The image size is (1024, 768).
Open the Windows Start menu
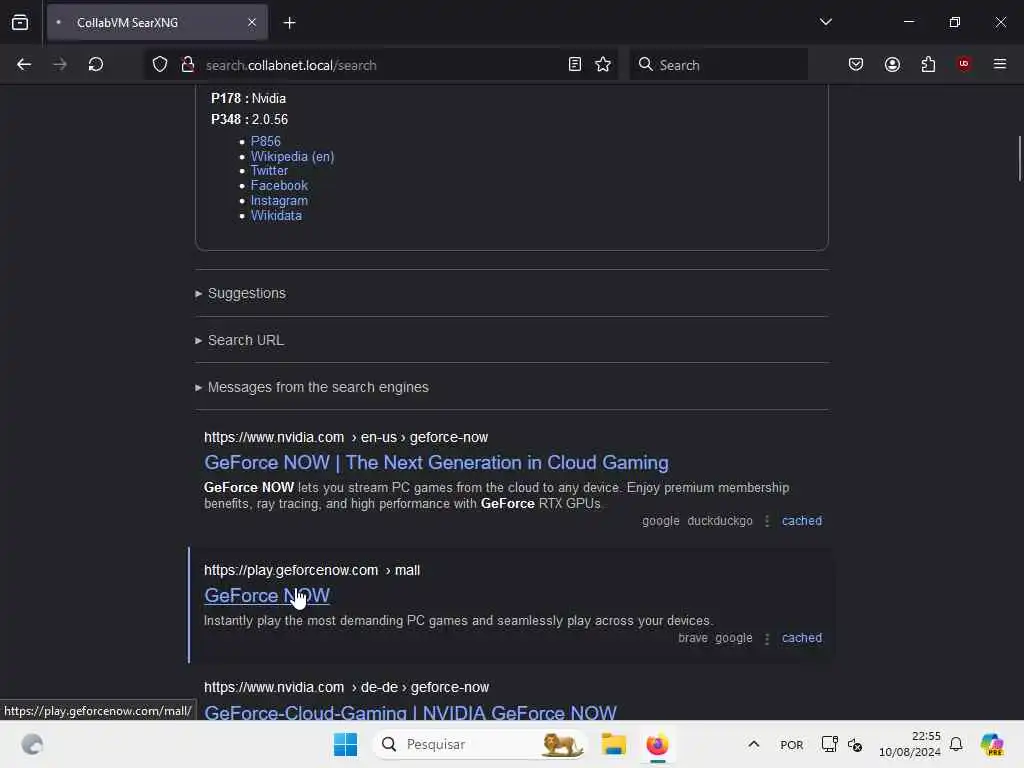pyautogui.click(x=345, y=744)
